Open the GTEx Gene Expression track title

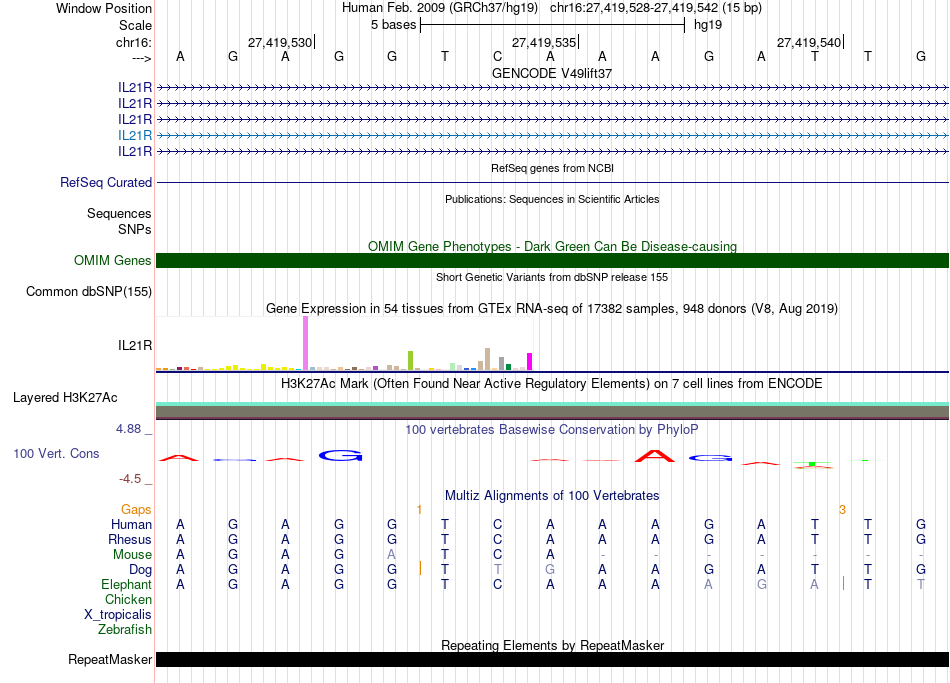click(552, 308)
